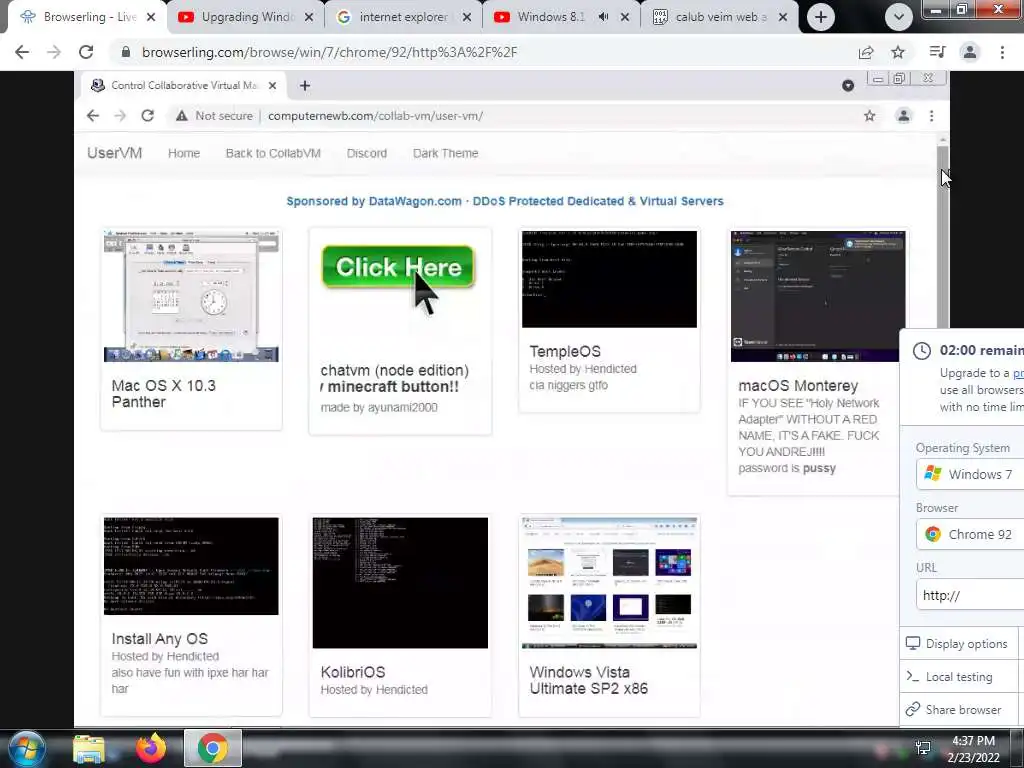Go back in the inner remote Chrome

(93, 116)
